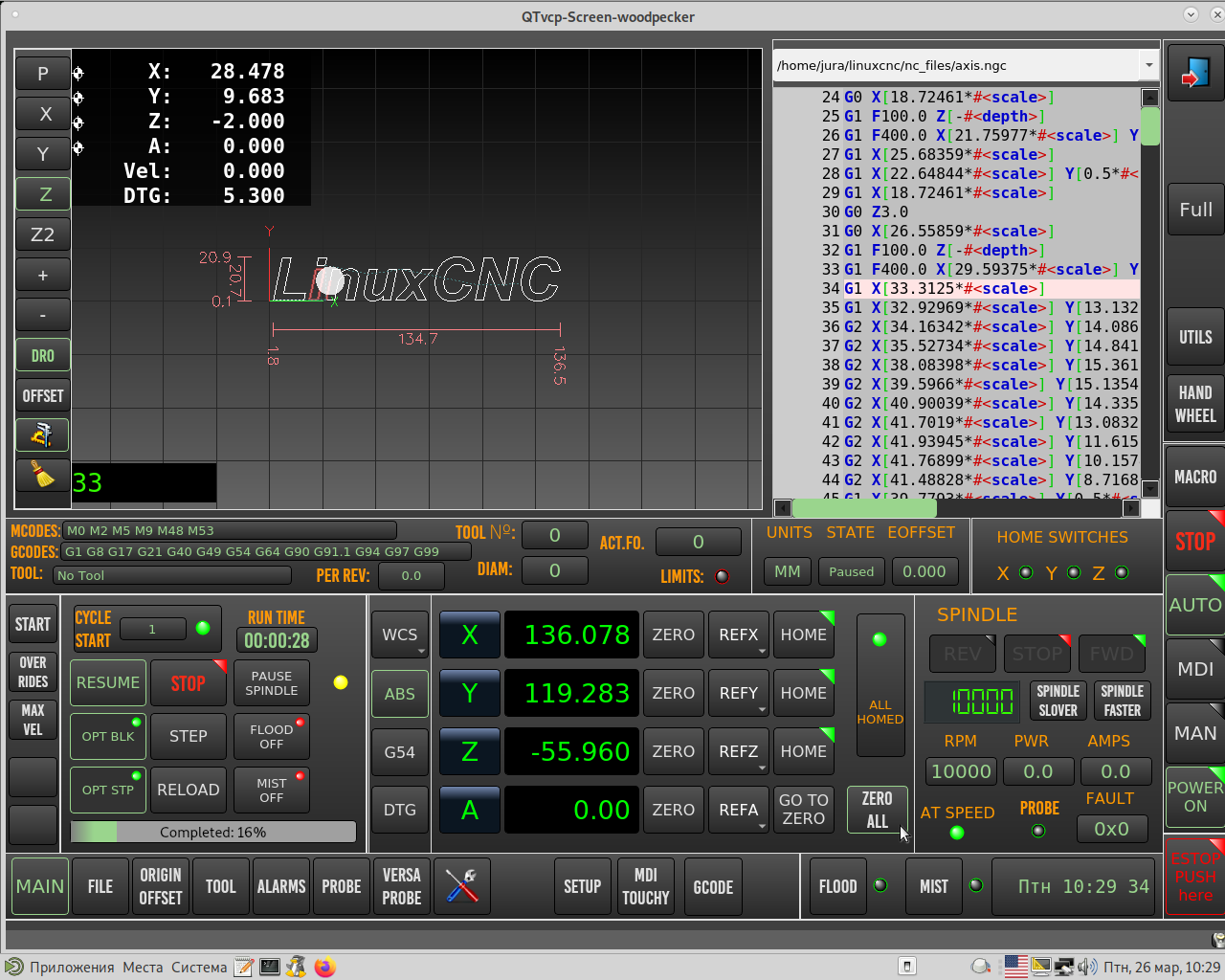This screenshot has width=1225, height=980.
Task: Click the cycle start line number field
Action: pos(152,629)
